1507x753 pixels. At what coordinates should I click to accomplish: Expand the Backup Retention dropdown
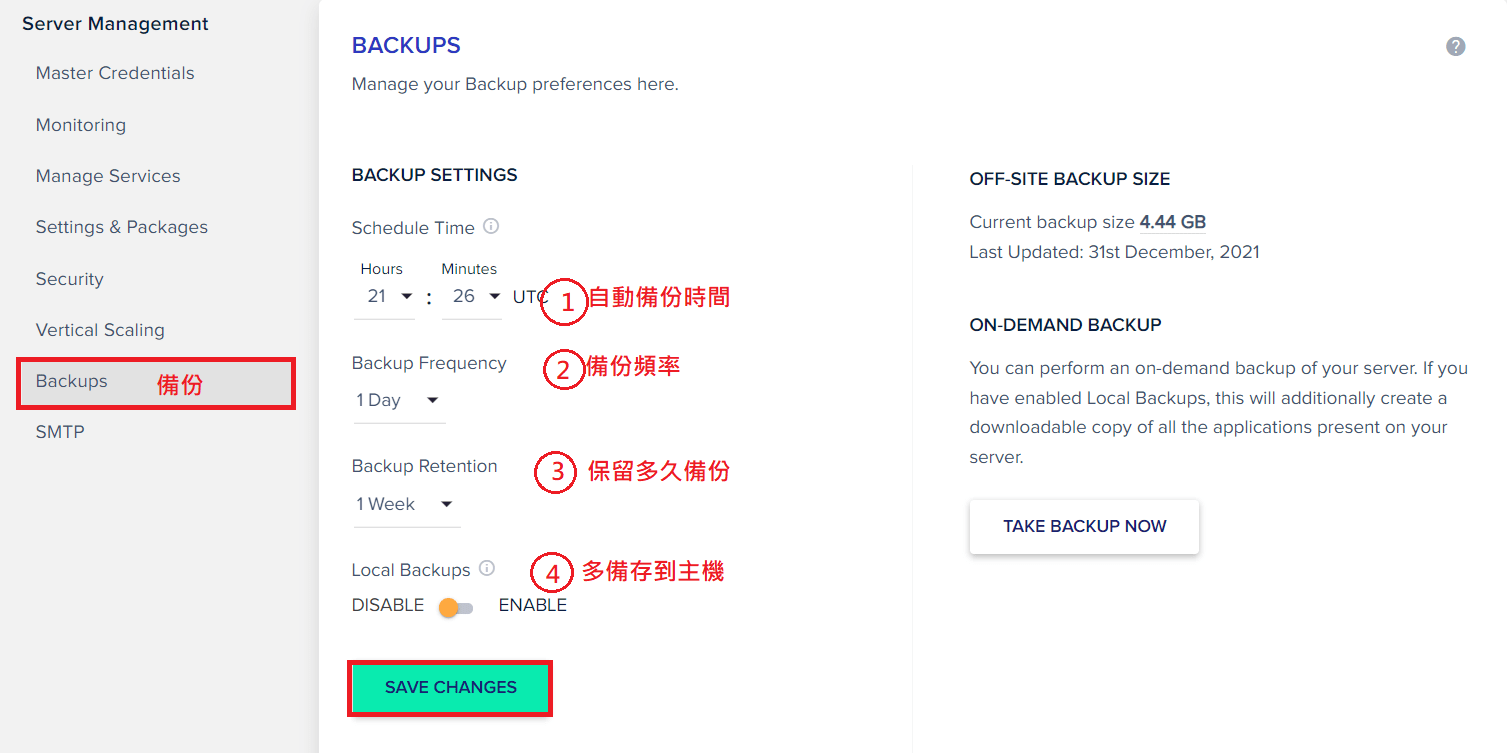click(407, 505)
